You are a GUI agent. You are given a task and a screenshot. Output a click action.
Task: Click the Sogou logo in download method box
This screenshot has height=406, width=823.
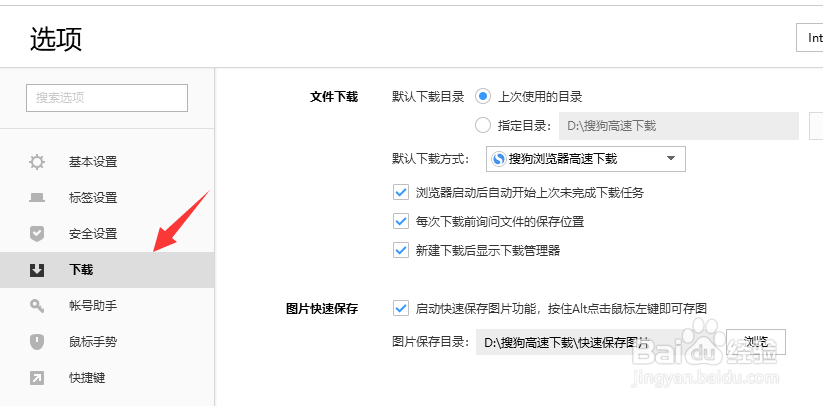pyautogui.click(x=499, y=159)
